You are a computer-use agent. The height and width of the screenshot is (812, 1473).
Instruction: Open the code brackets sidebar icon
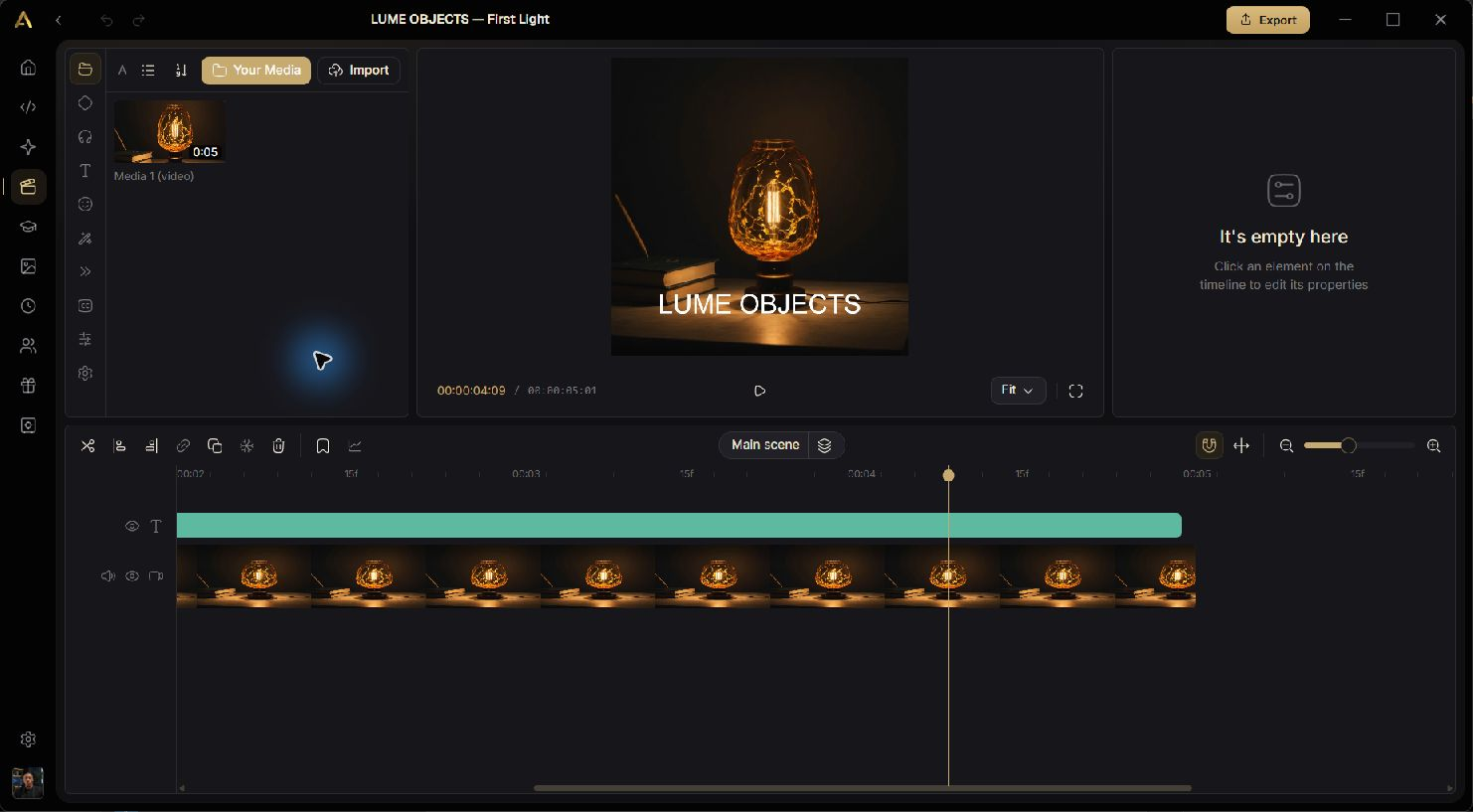pos(28,107)
